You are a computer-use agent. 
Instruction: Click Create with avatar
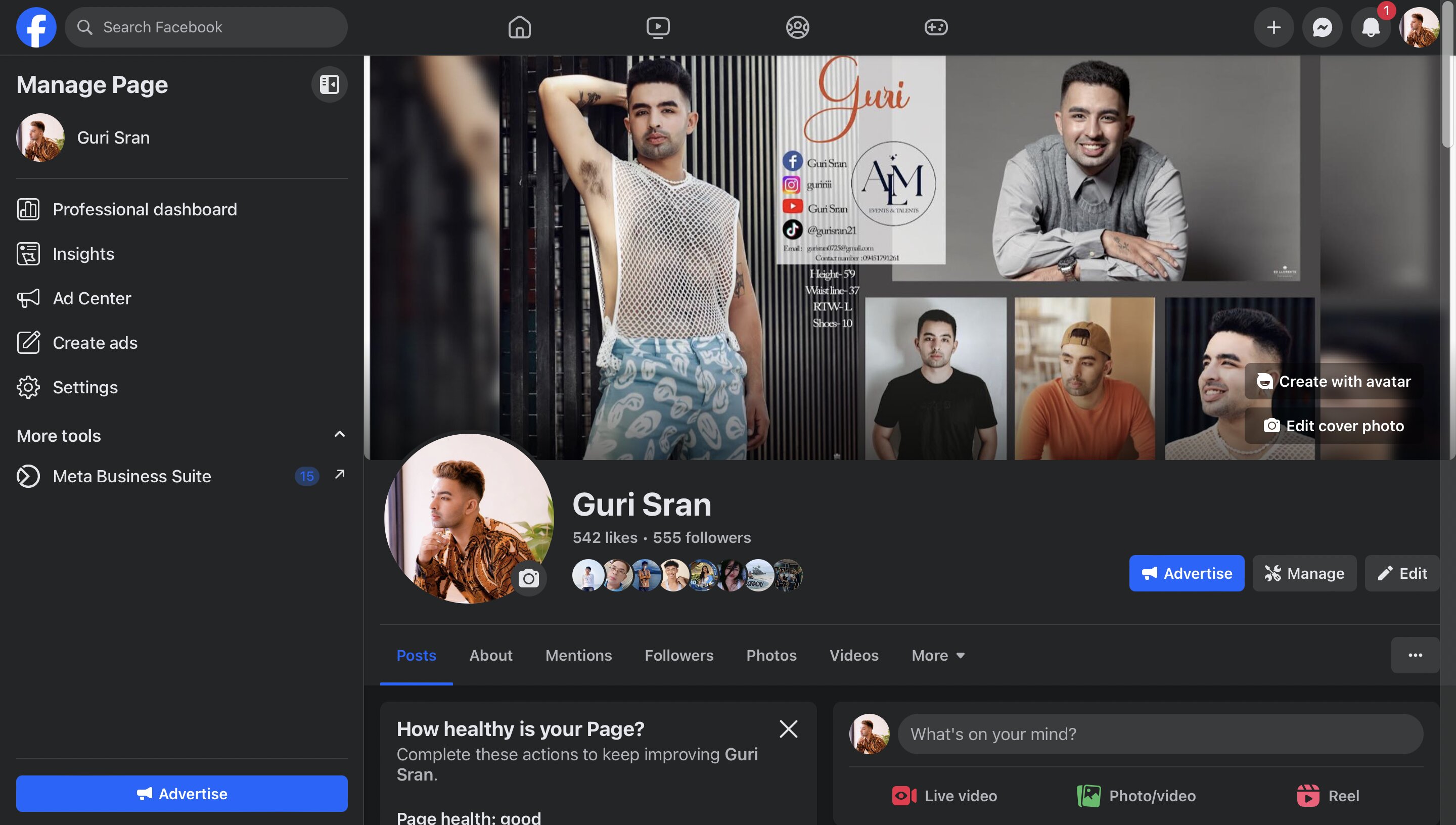(1334, 381)
